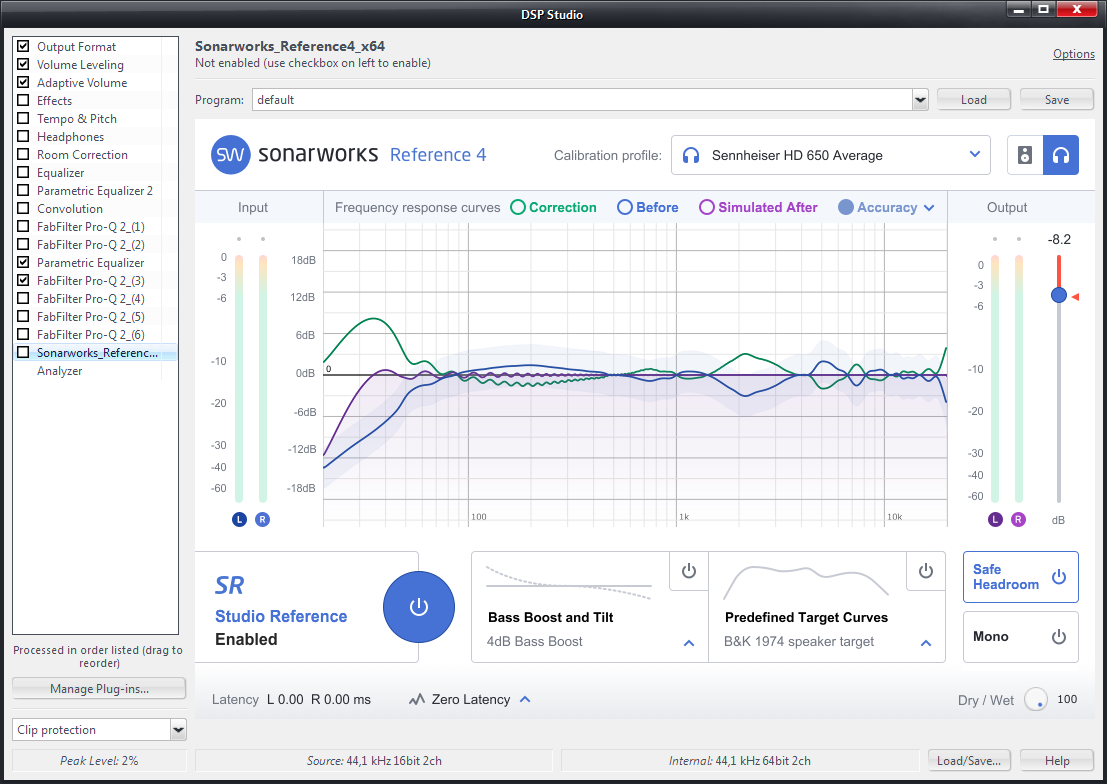Click the bass boost curve preview

pos(569,583)
